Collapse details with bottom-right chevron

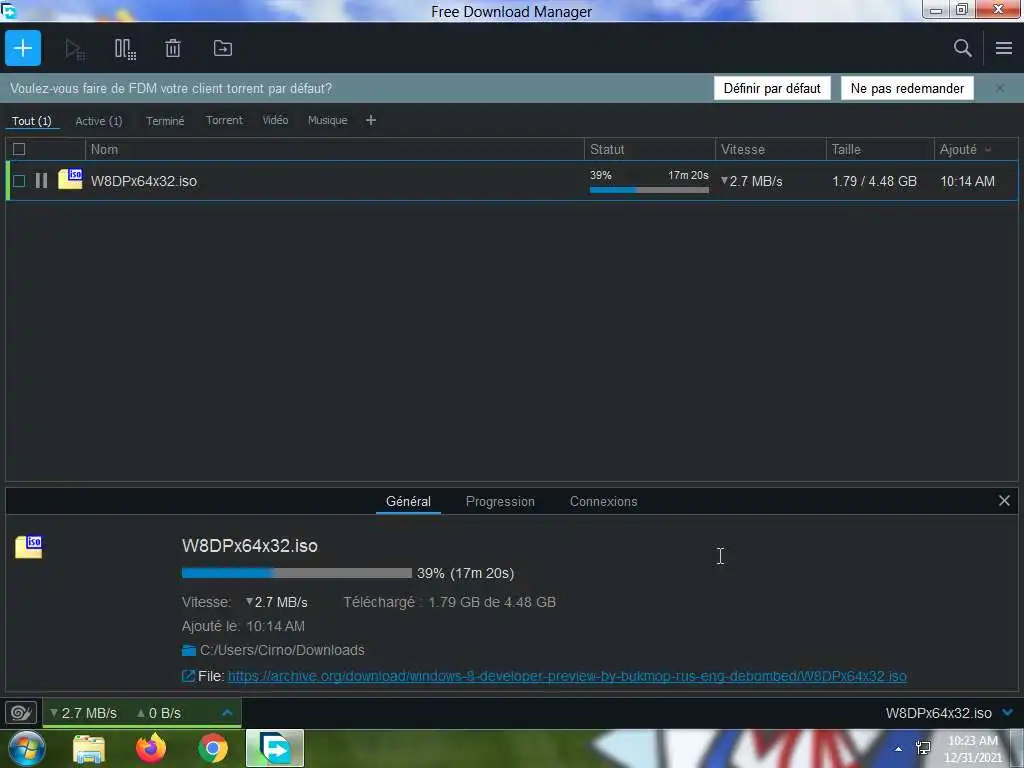click(x=1008, y=712)
